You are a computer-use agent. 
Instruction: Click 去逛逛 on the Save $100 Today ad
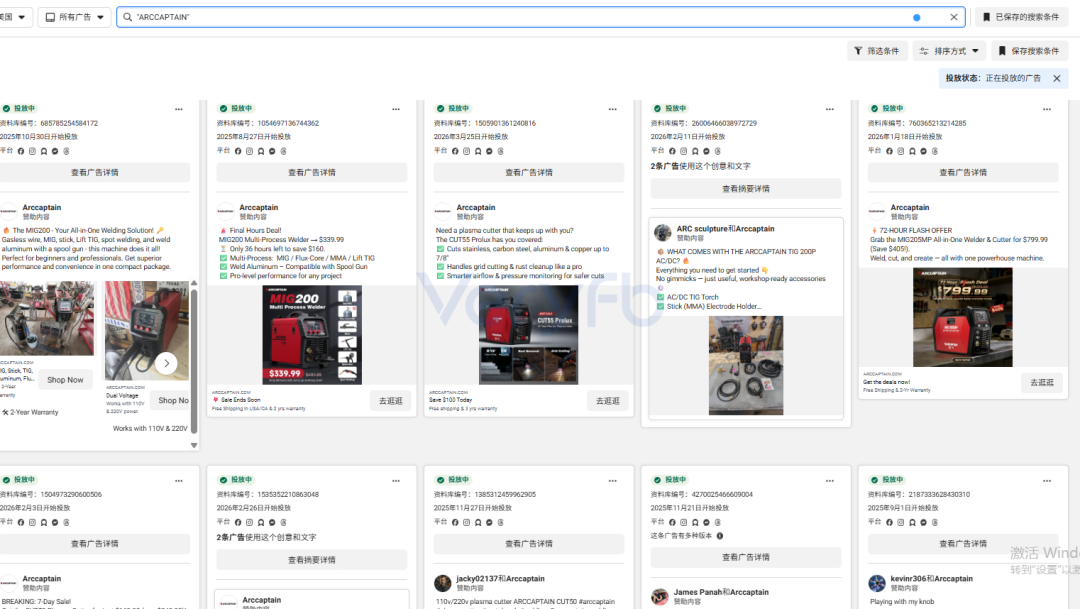coord(608,401)
